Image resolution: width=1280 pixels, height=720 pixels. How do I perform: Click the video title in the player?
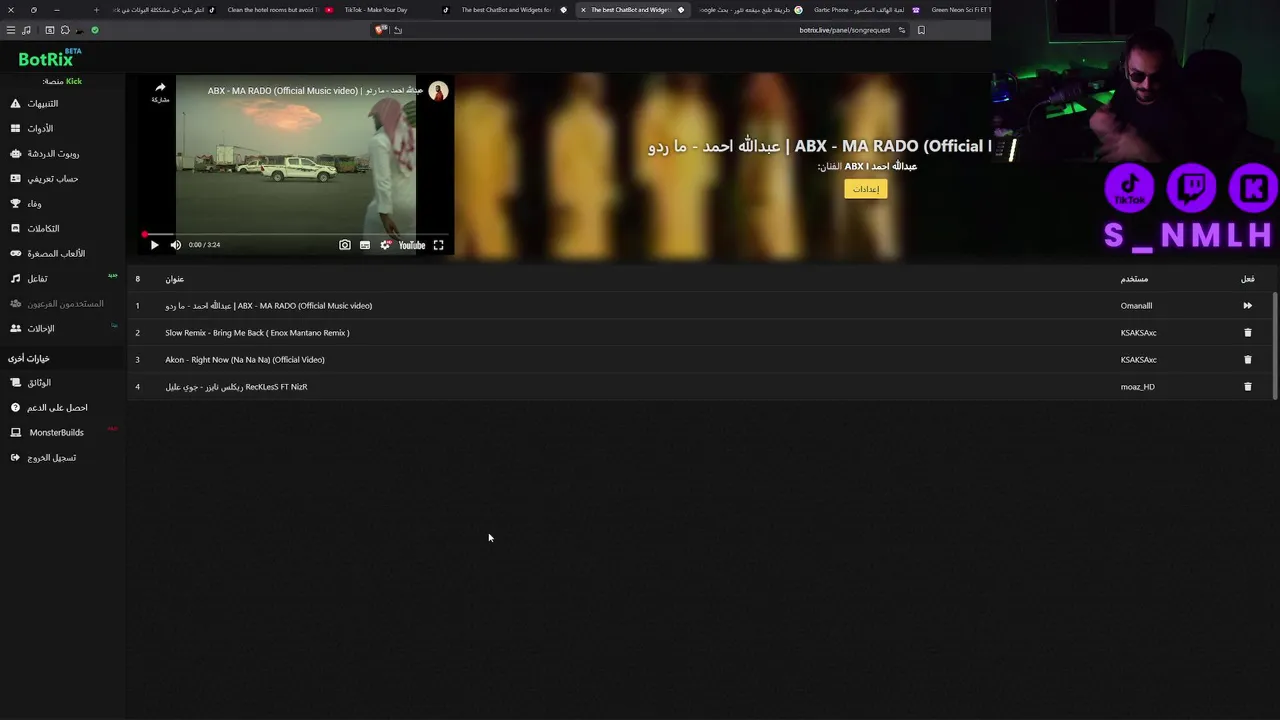coord(315,91)
